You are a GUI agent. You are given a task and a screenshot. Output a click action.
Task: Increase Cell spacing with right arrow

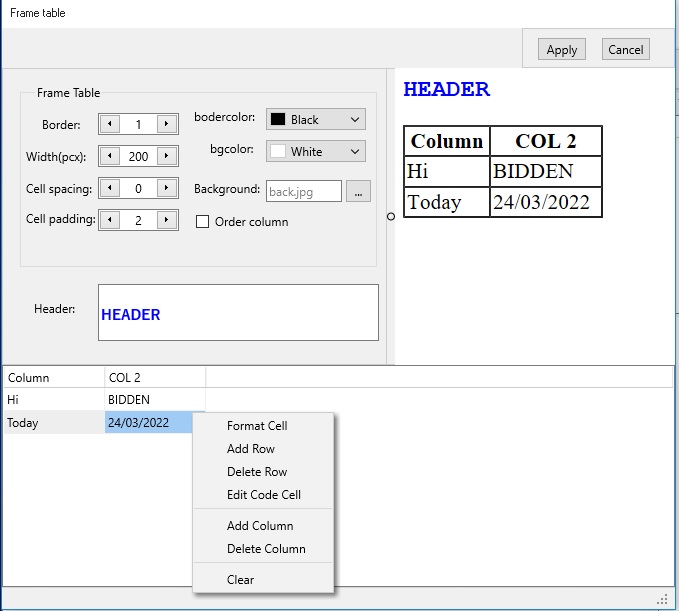coord(167,189)
